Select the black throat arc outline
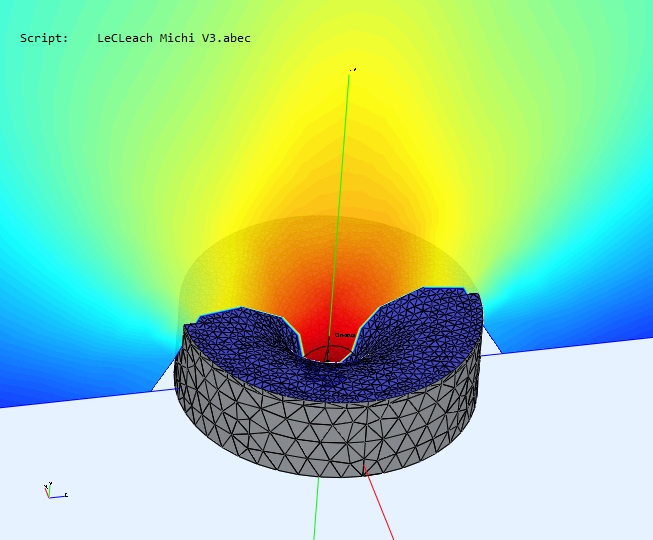The image size is (653, 540). [x=327, y=351]
